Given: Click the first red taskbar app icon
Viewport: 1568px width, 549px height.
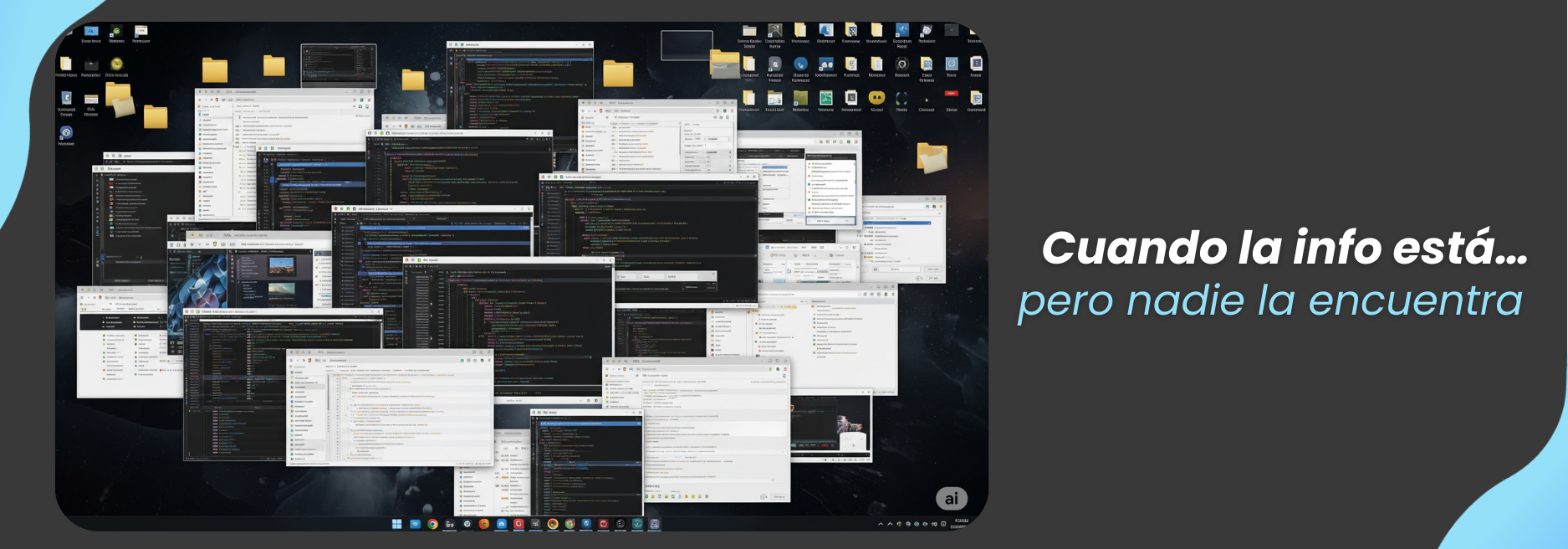Looking at the screenshot, I should [x=518, y=524].
